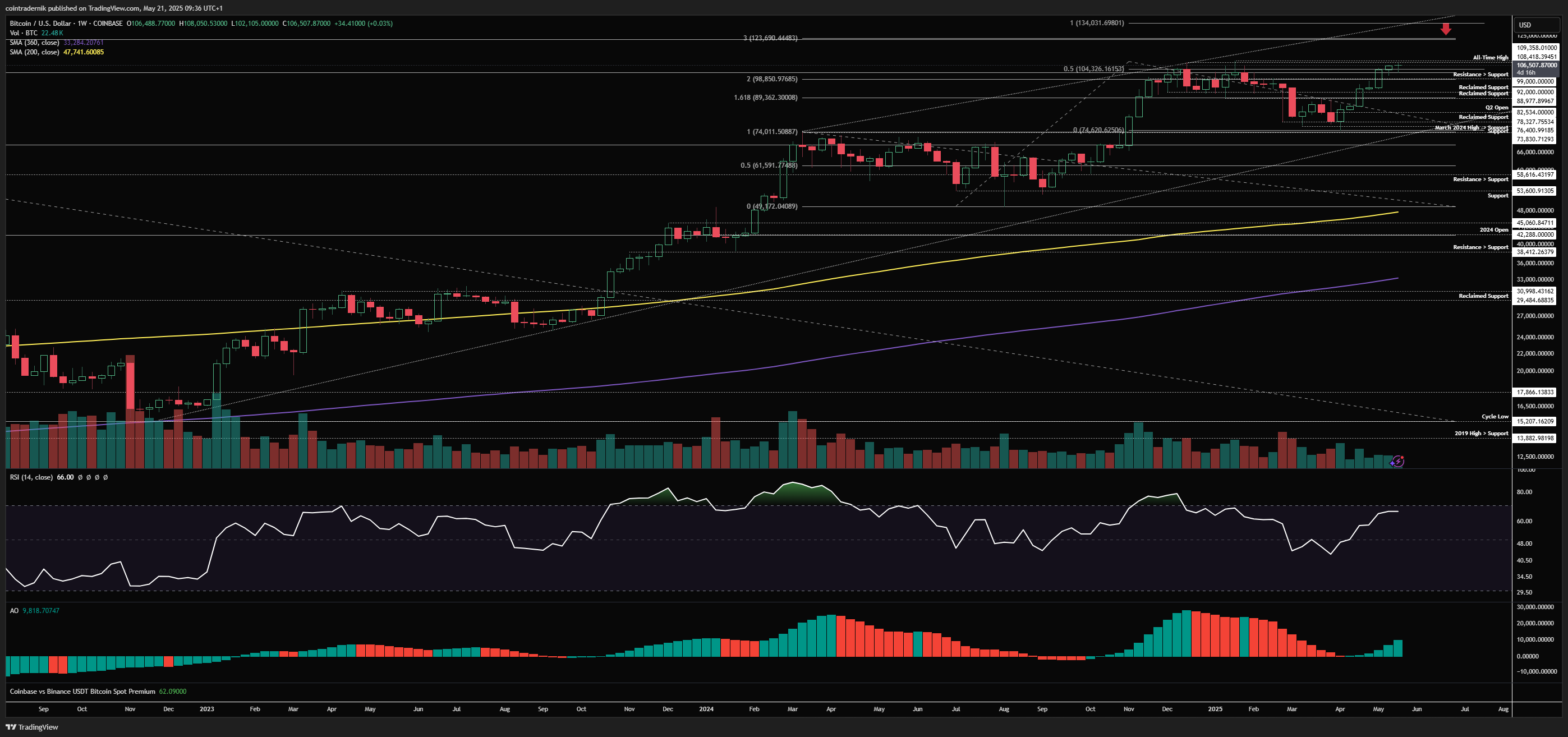Viewport: 1568px width, 737px height.
Task: Click the 2025 label on the time axis
Action: 1215,709
